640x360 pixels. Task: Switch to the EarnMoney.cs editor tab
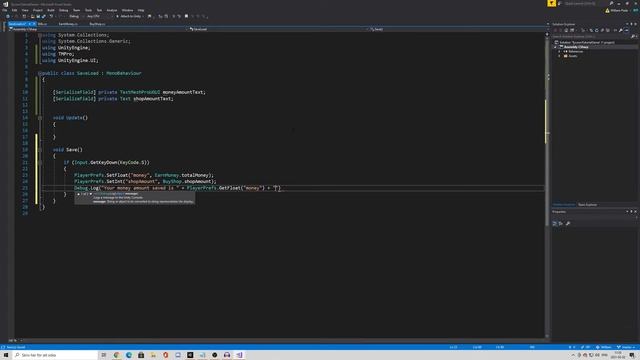point(68,24)
